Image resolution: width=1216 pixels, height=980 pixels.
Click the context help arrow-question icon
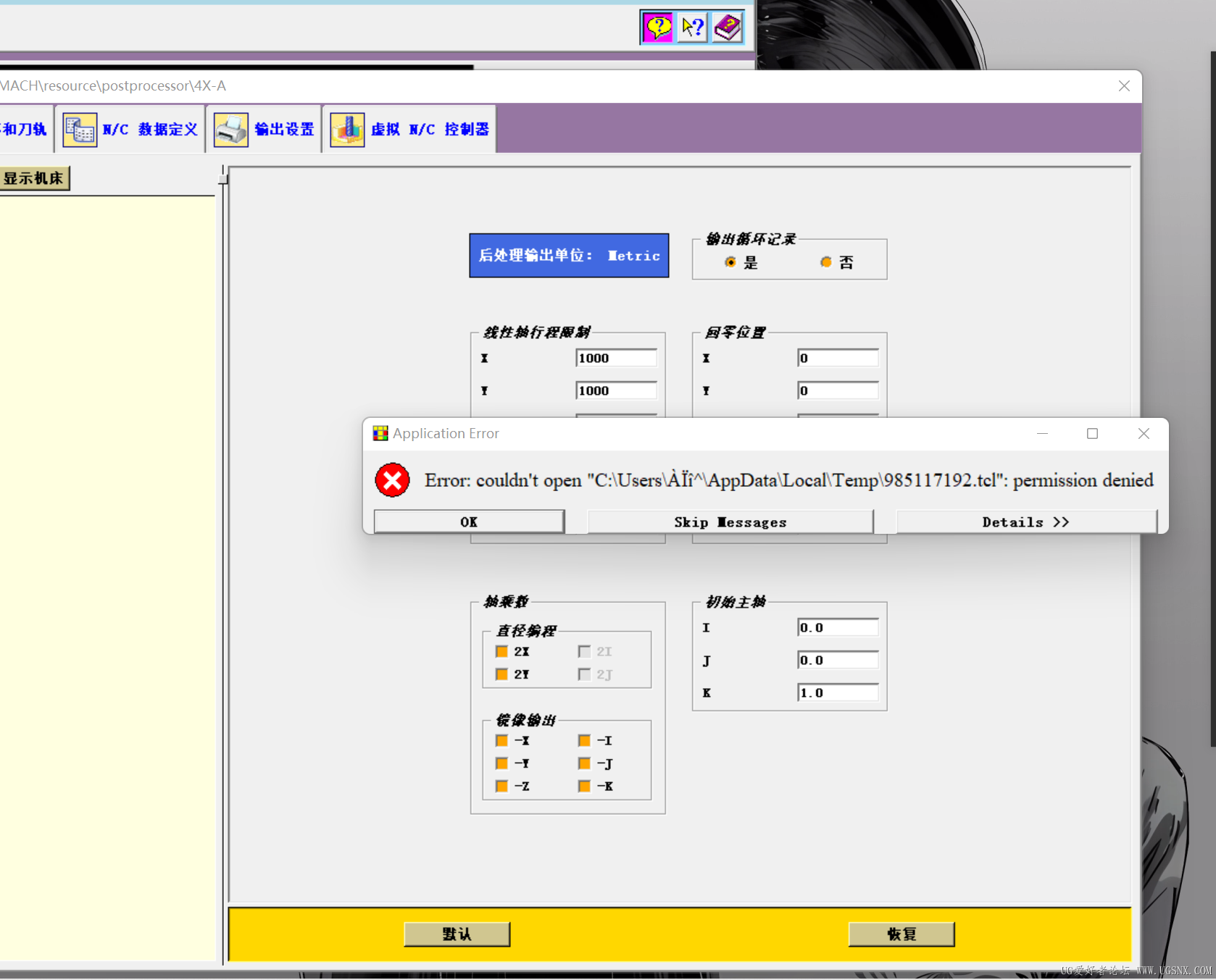click(x=693, y=28)
